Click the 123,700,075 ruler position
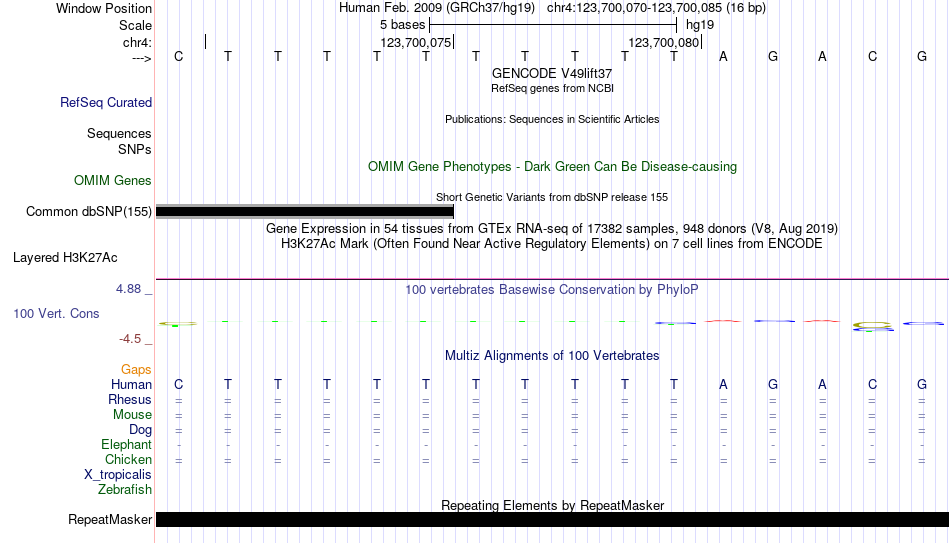This screenshot has height=543, width=950. click(416, 42)
